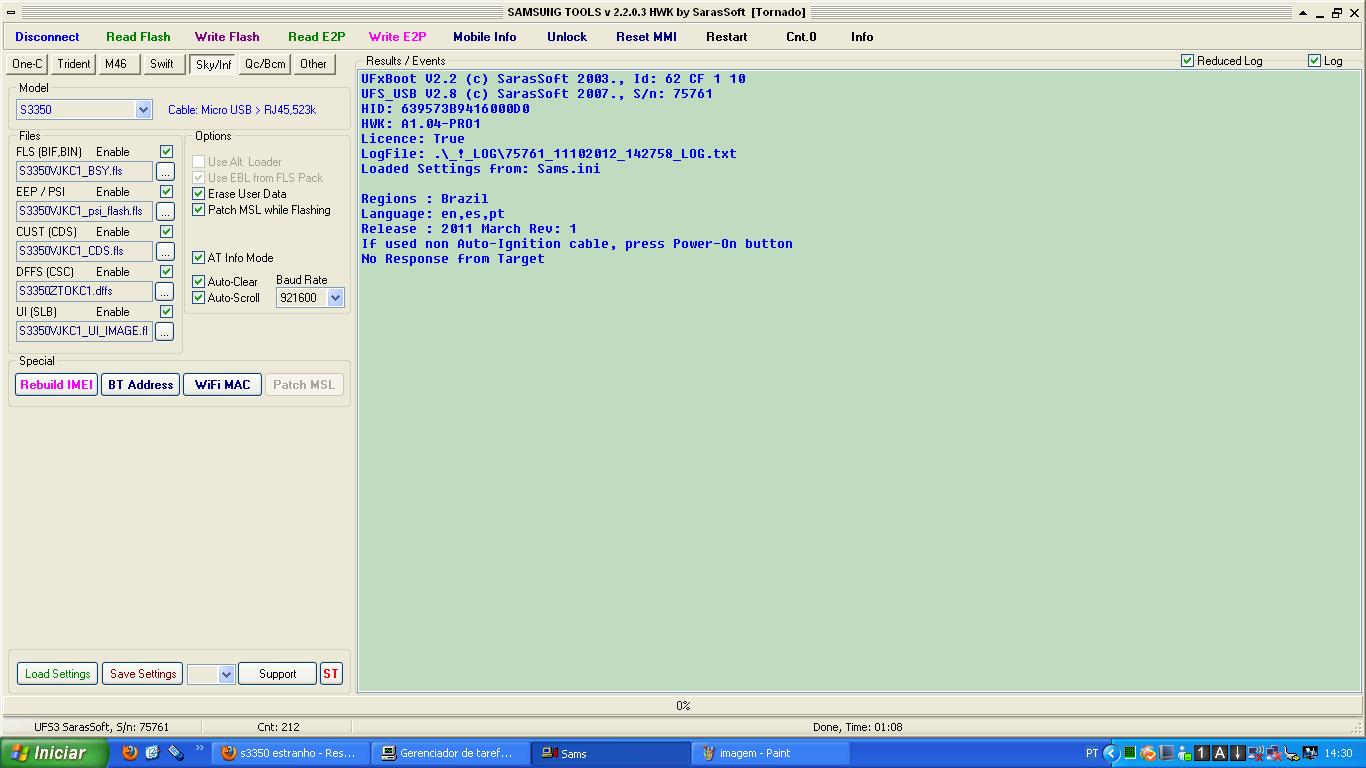
Task: Click the BT Address button
Action: 140,385
